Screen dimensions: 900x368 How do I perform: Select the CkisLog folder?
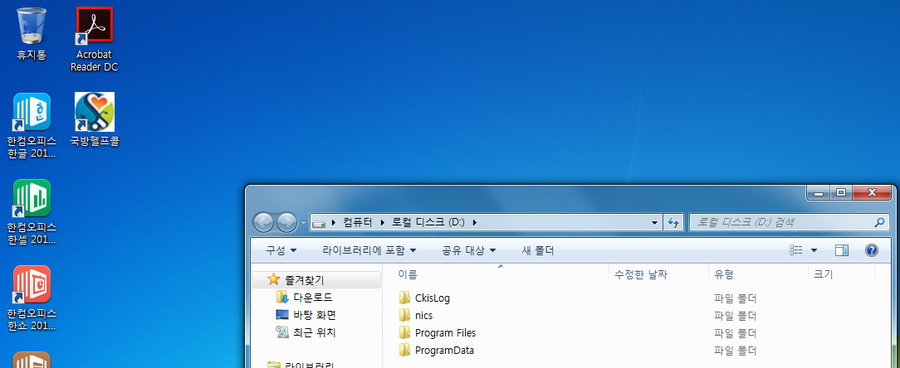tap(432, 298)
